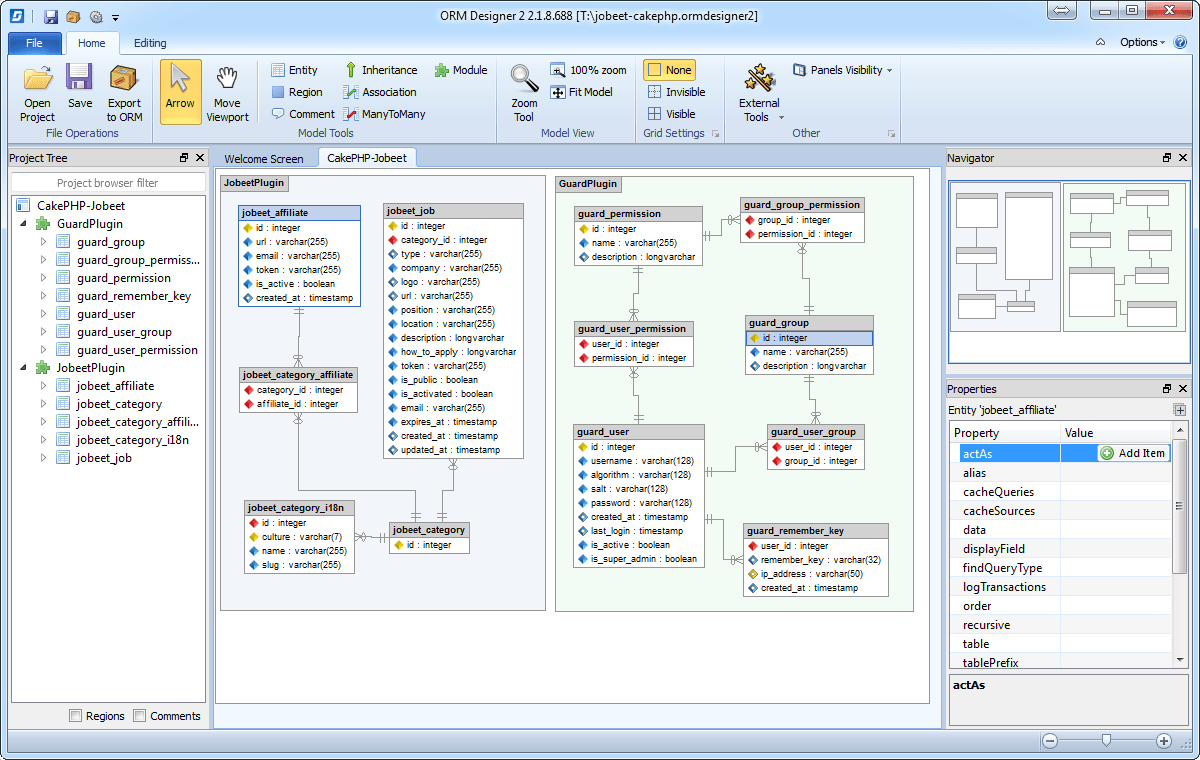Set grid to Visible

[x=671, y=114]
